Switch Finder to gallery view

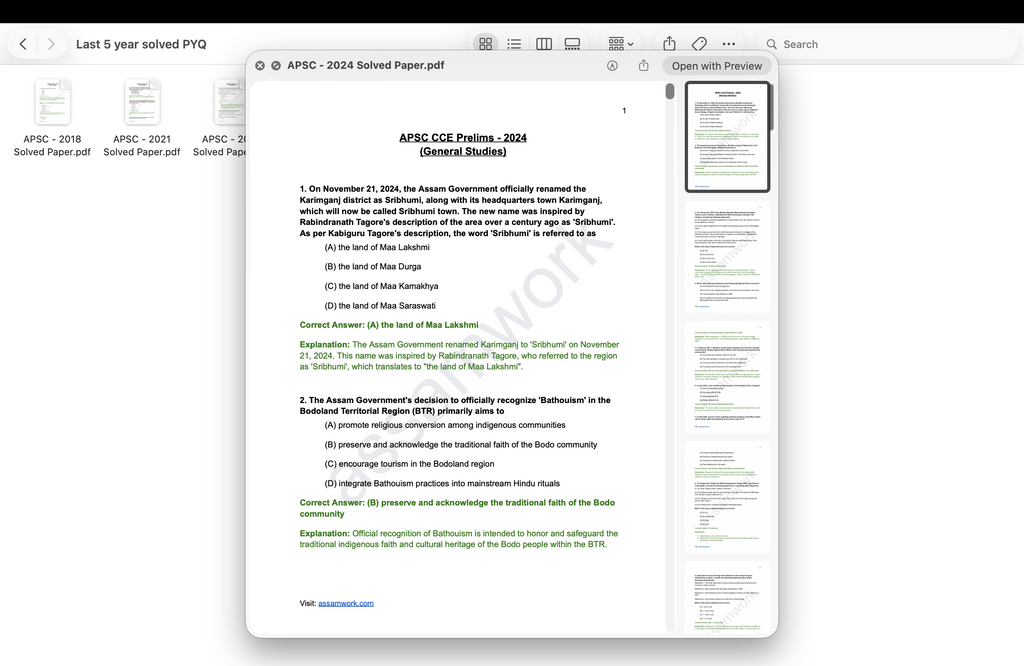click(572, 44)
